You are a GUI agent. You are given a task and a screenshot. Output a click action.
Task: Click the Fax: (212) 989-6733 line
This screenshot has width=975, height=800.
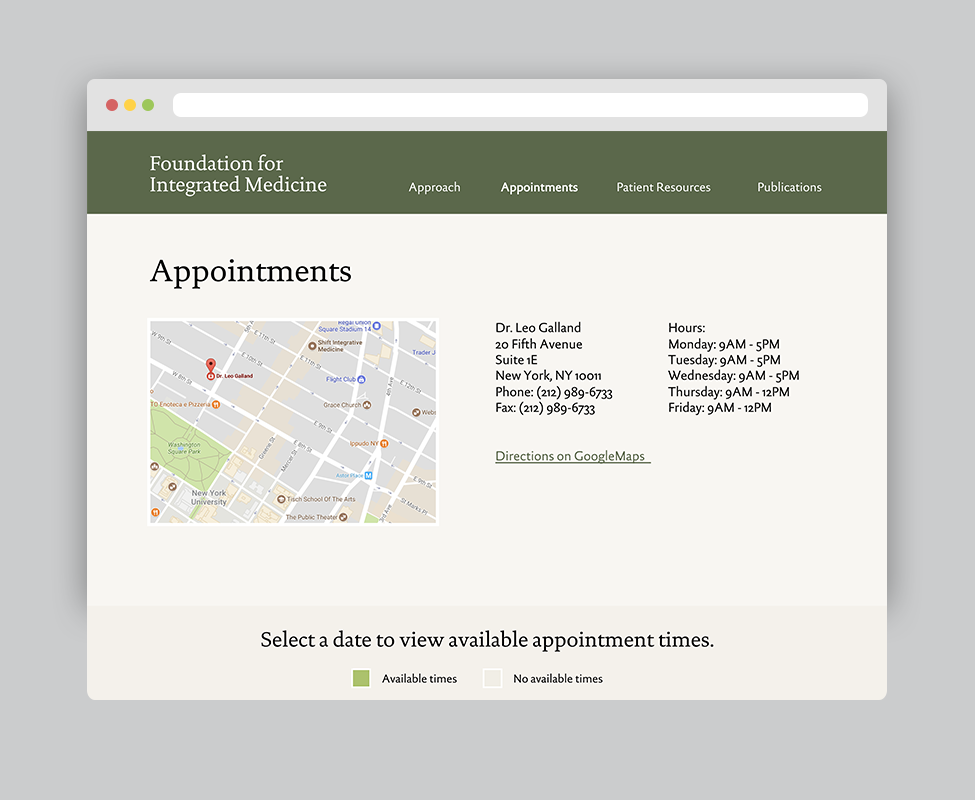click(x=545, y=408)
